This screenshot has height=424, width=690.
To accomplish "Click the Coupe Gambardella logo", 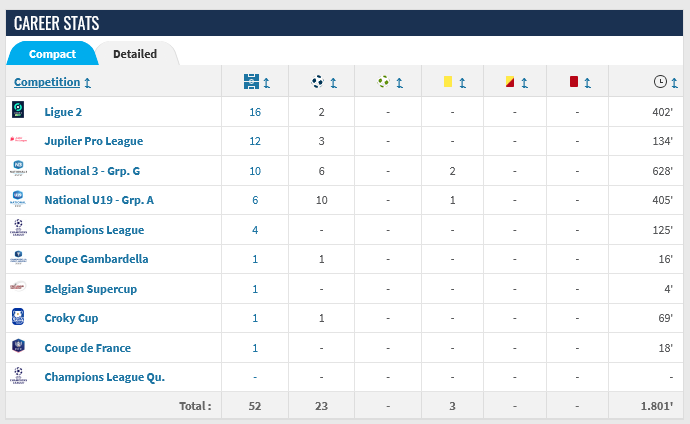I will [18, 259].
